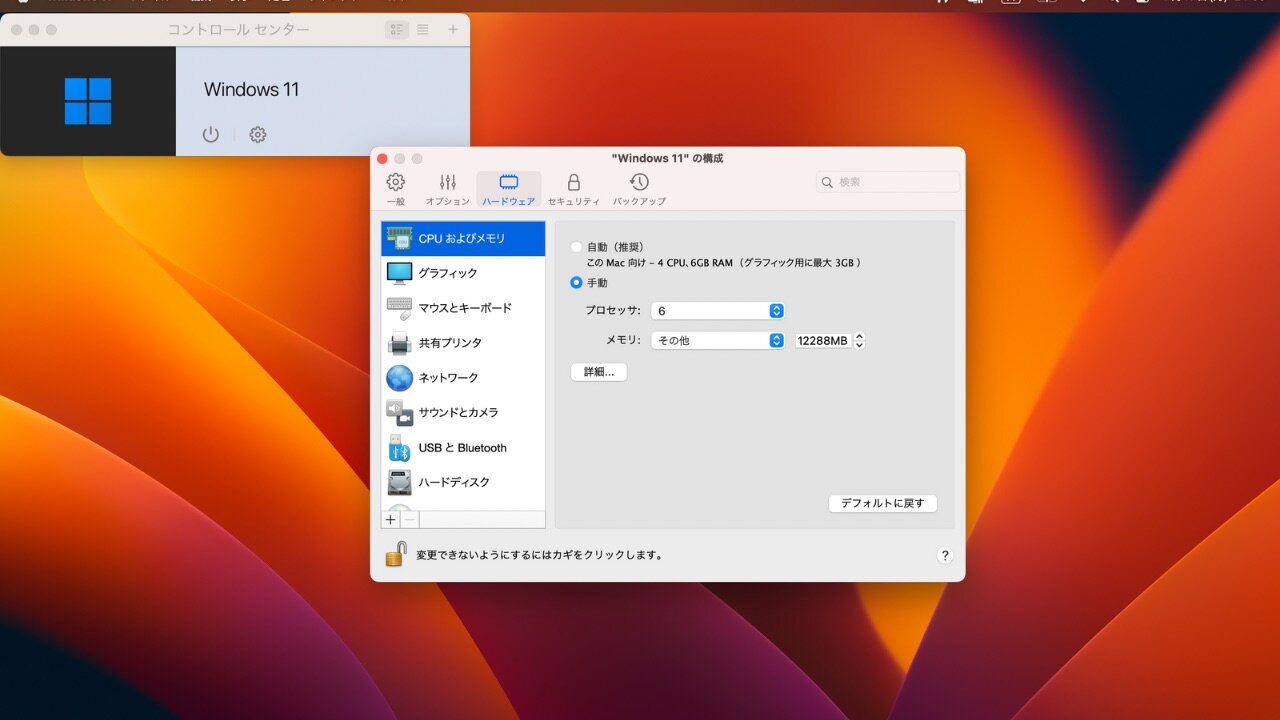Click the "変更できないようにするにはカギをクリックします。" text
The width and height of the screenshot is (1280, 720).
pos(540,555)
